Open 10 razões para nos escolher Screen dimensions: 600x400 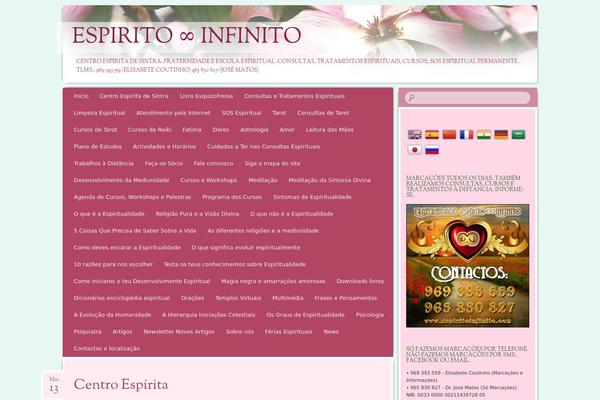pos(113,264)
